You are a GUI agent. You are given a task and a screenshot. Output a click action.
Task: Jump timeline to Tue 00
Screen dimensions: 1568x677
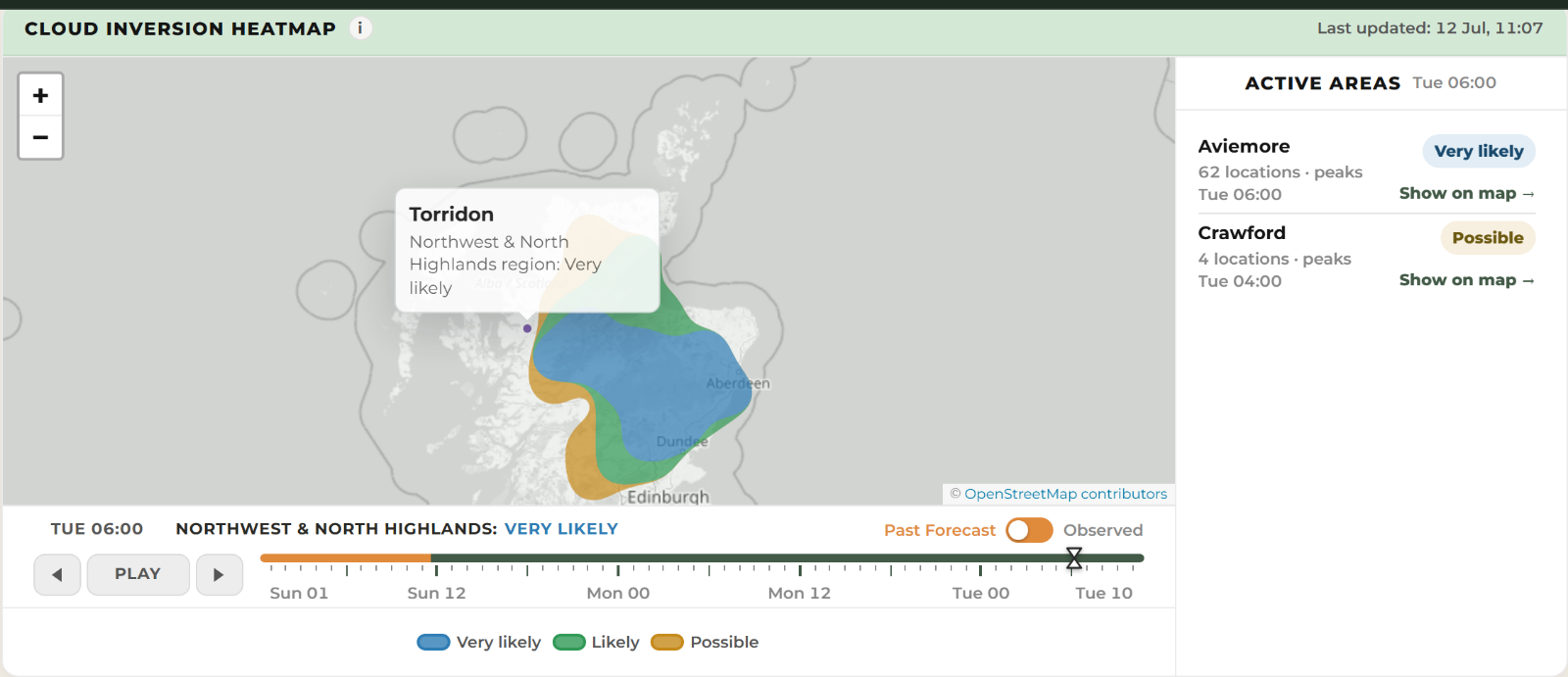[x=981, y=593]
